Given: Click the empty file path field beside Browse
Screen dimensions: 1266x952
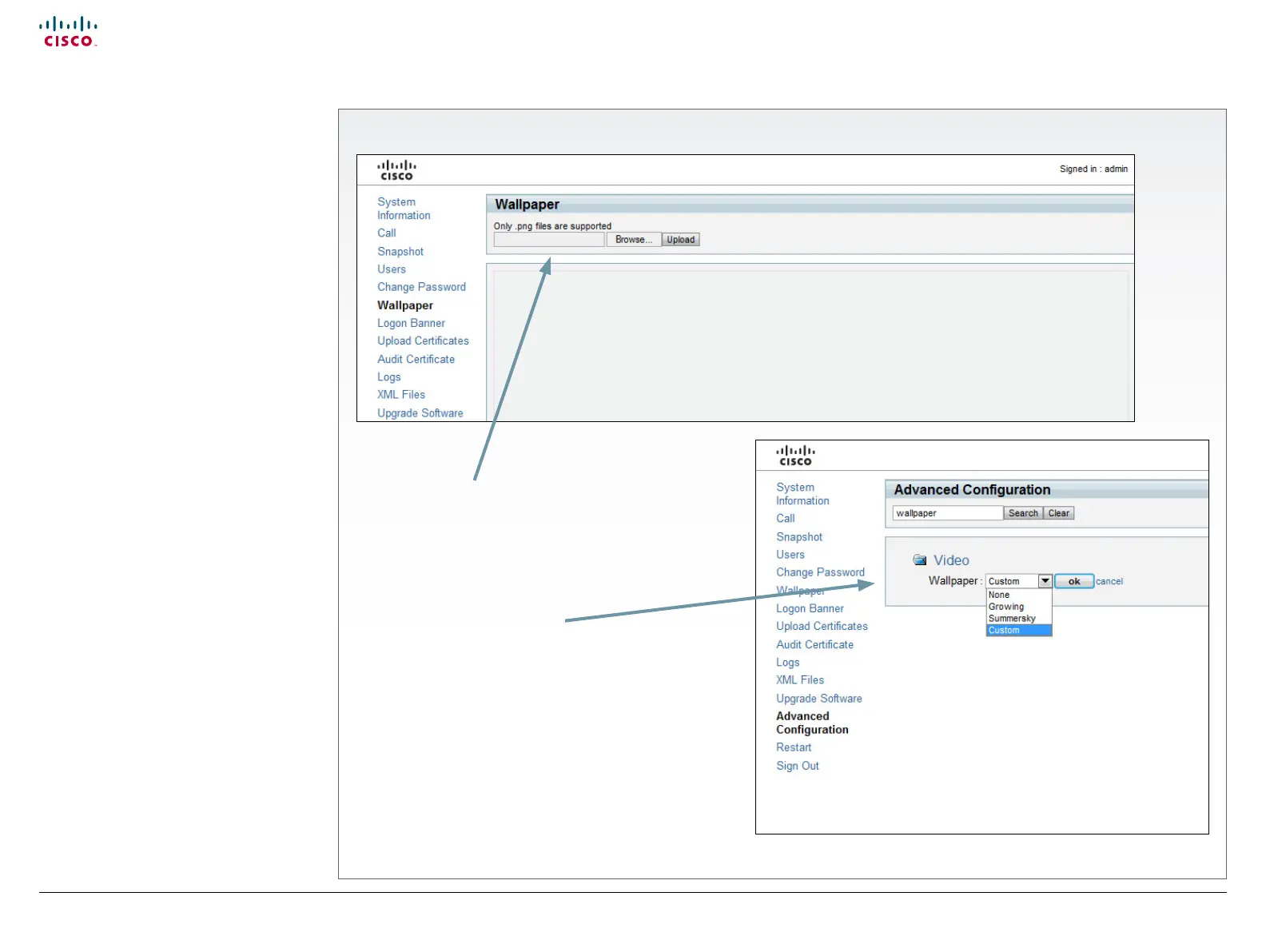Looking at the screenshot, I should [549, 240].
